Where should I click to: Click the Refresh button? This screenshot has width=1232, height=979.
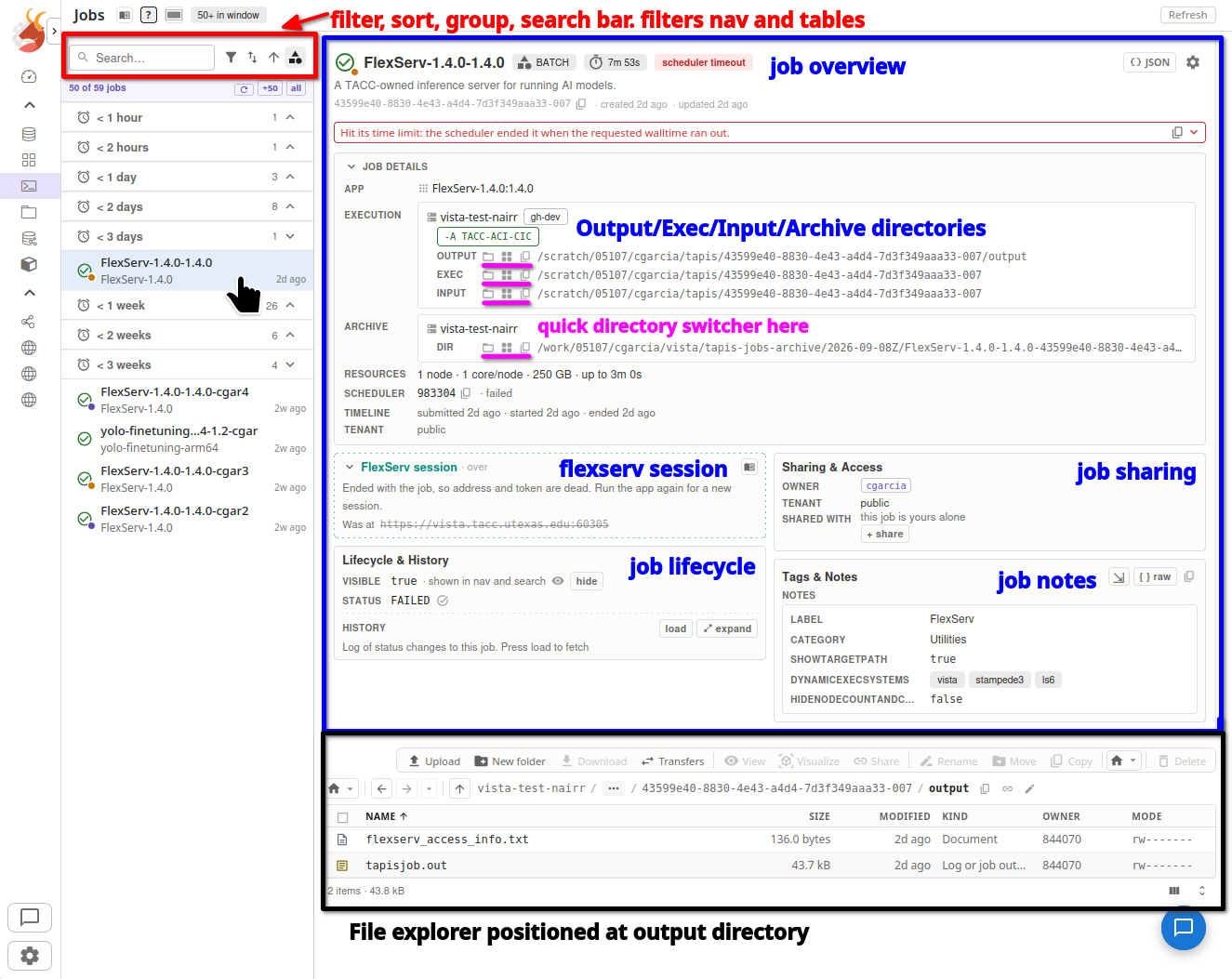click(1187, 15)
